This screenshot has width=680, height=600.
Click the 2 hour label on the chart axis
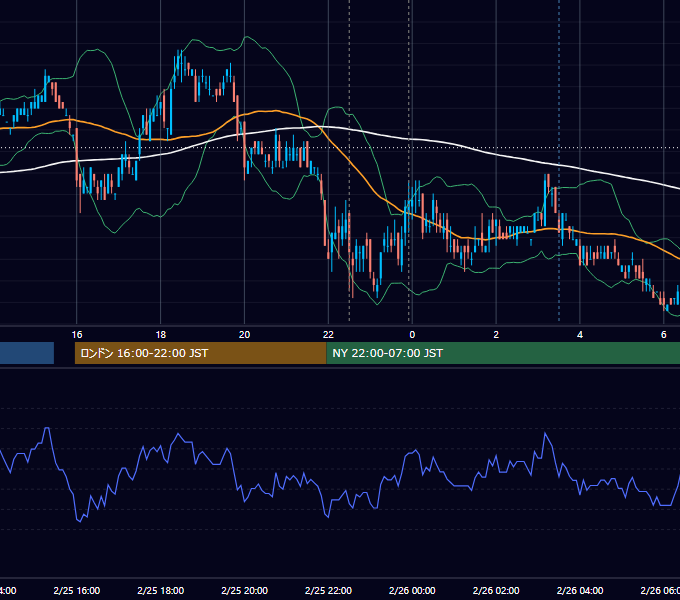point(496,334)
